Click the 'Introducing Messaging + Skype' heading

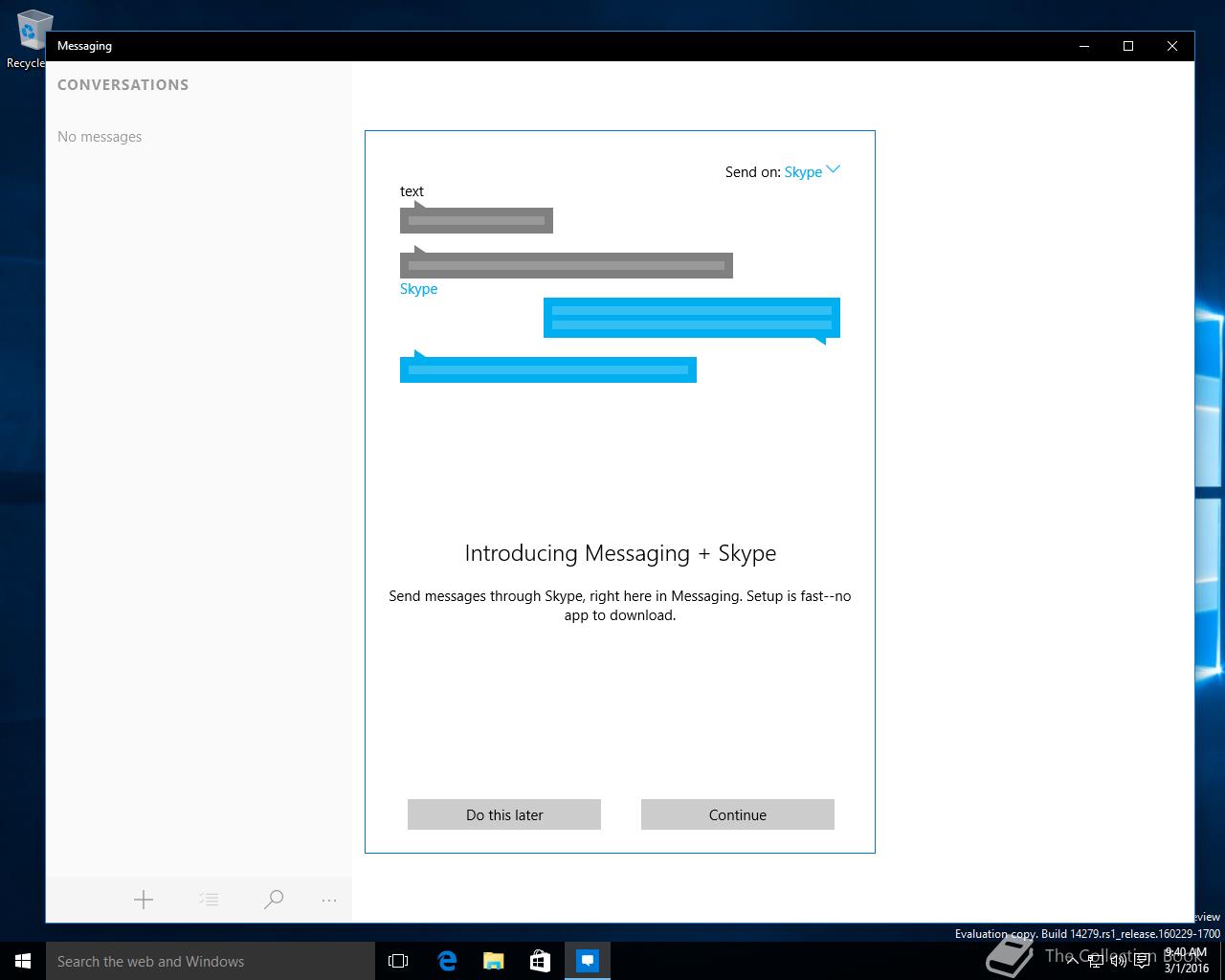620,553
